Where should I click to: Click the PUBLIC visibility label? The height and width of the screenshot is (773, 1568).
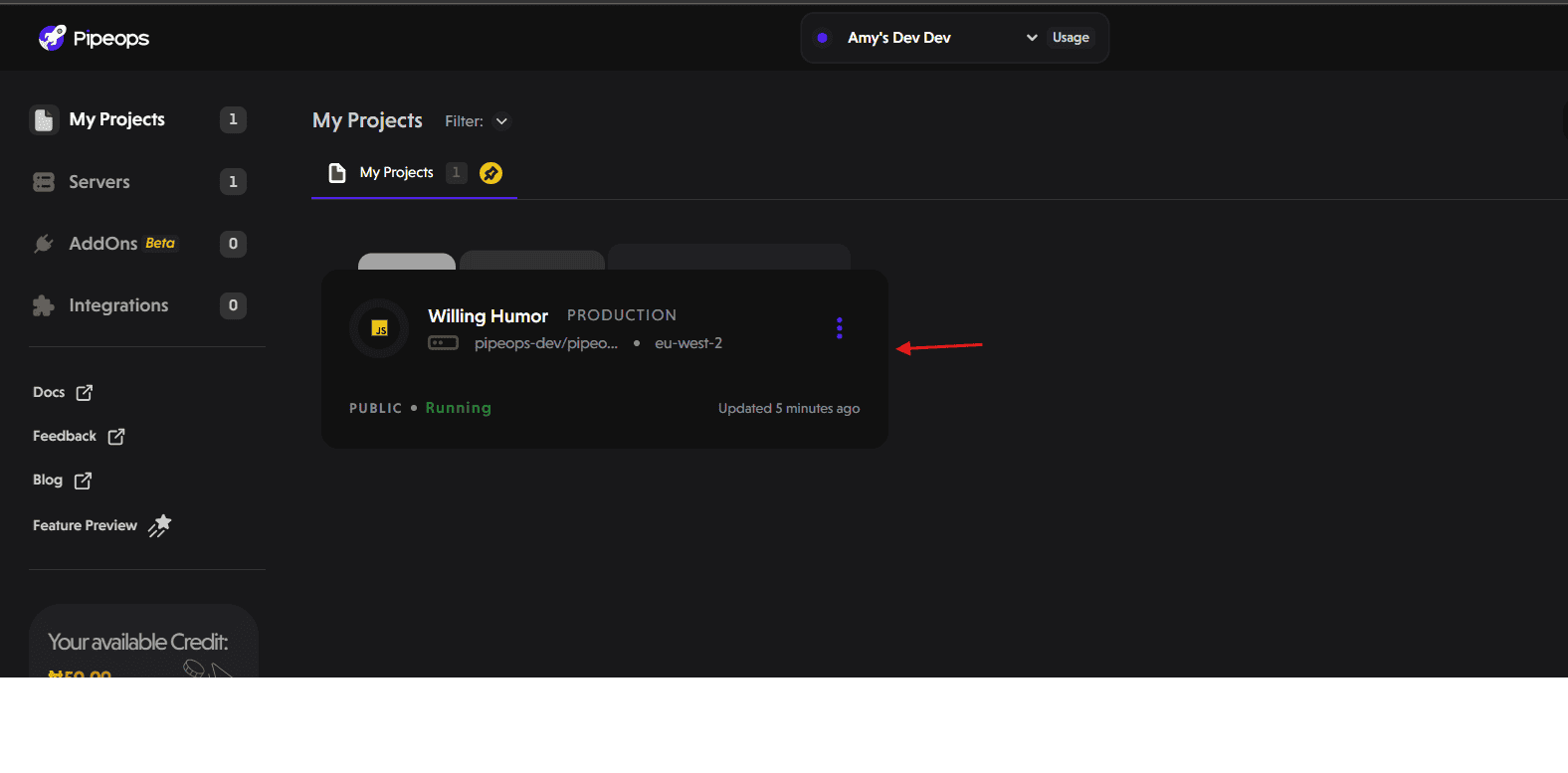[x=375, y=408]
